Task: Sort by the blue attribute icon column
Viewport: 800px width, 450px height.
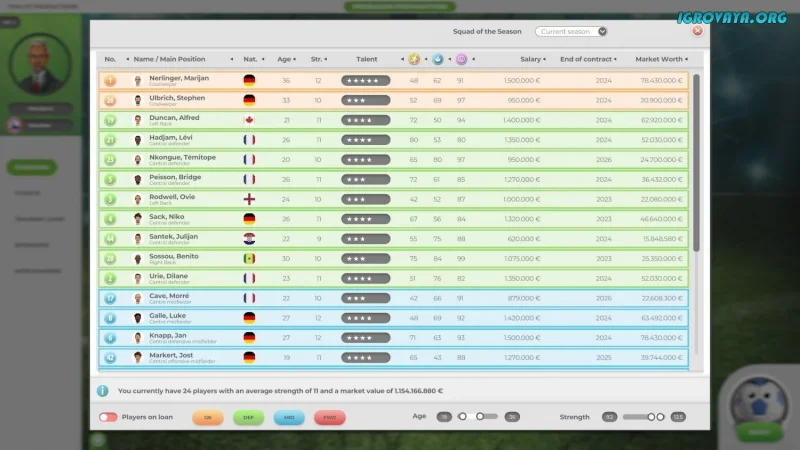Action: (x=437, y=59)
